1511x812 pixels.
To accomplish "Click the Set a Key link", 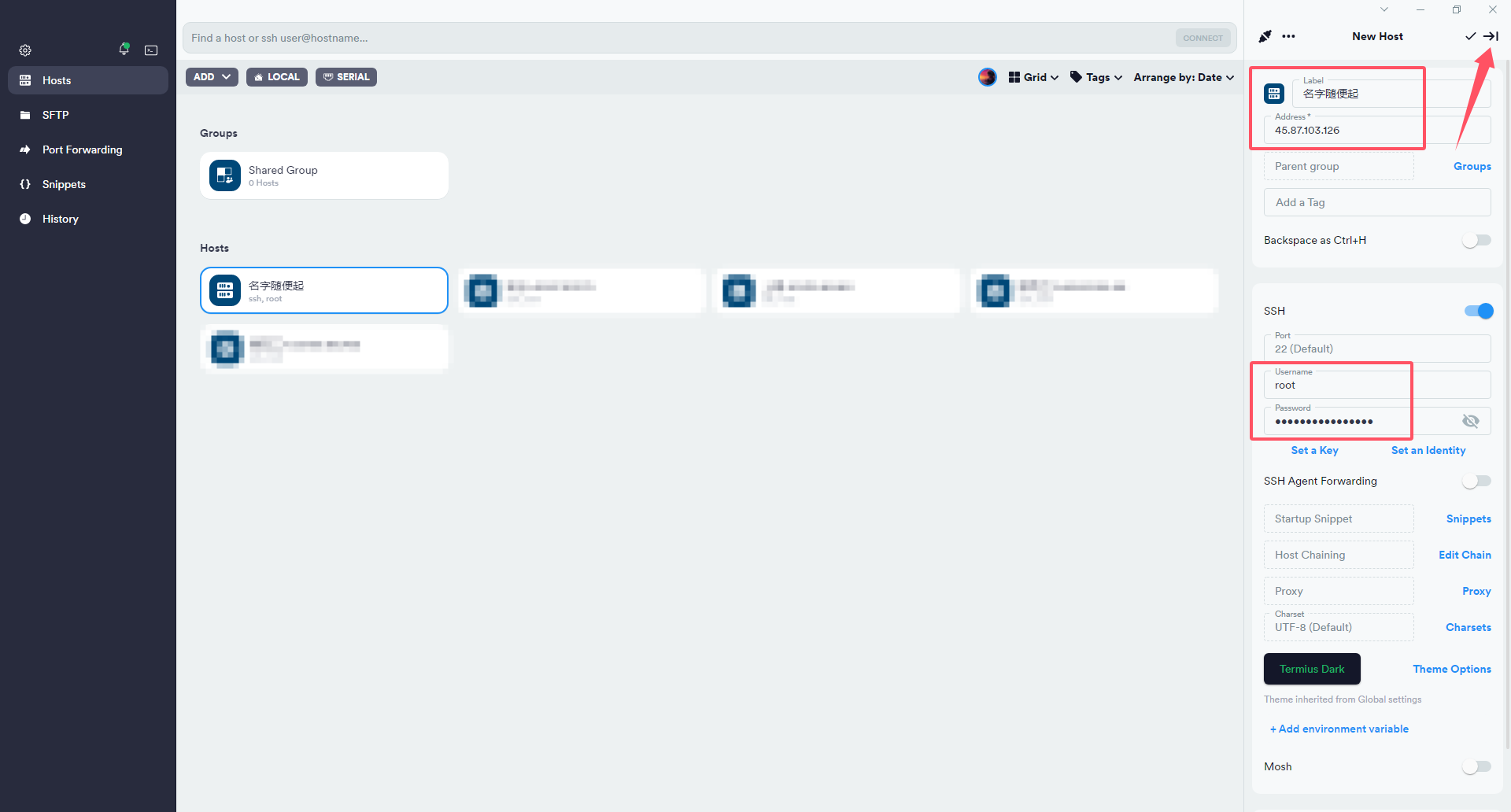I will coord(1314,450).
